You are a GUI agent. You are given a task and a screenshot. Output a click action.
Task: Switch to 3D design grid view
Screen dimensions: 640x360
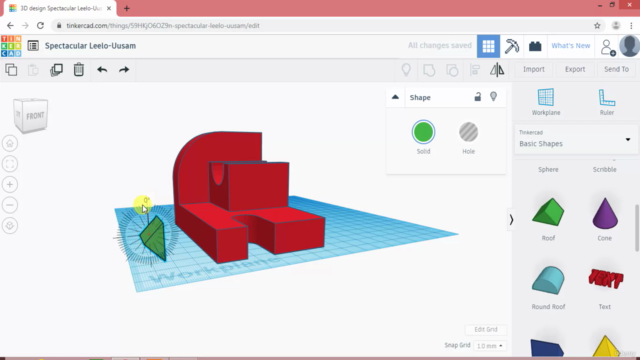(488, 46)
